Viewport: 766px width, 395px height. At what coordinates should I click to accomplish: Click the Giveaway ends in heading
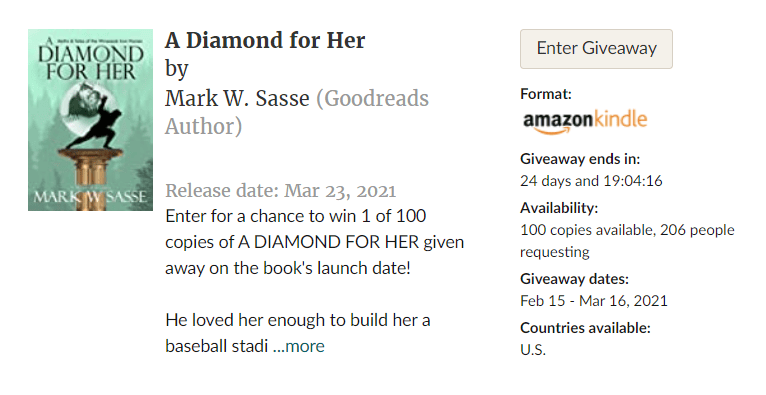click(580, 159)
